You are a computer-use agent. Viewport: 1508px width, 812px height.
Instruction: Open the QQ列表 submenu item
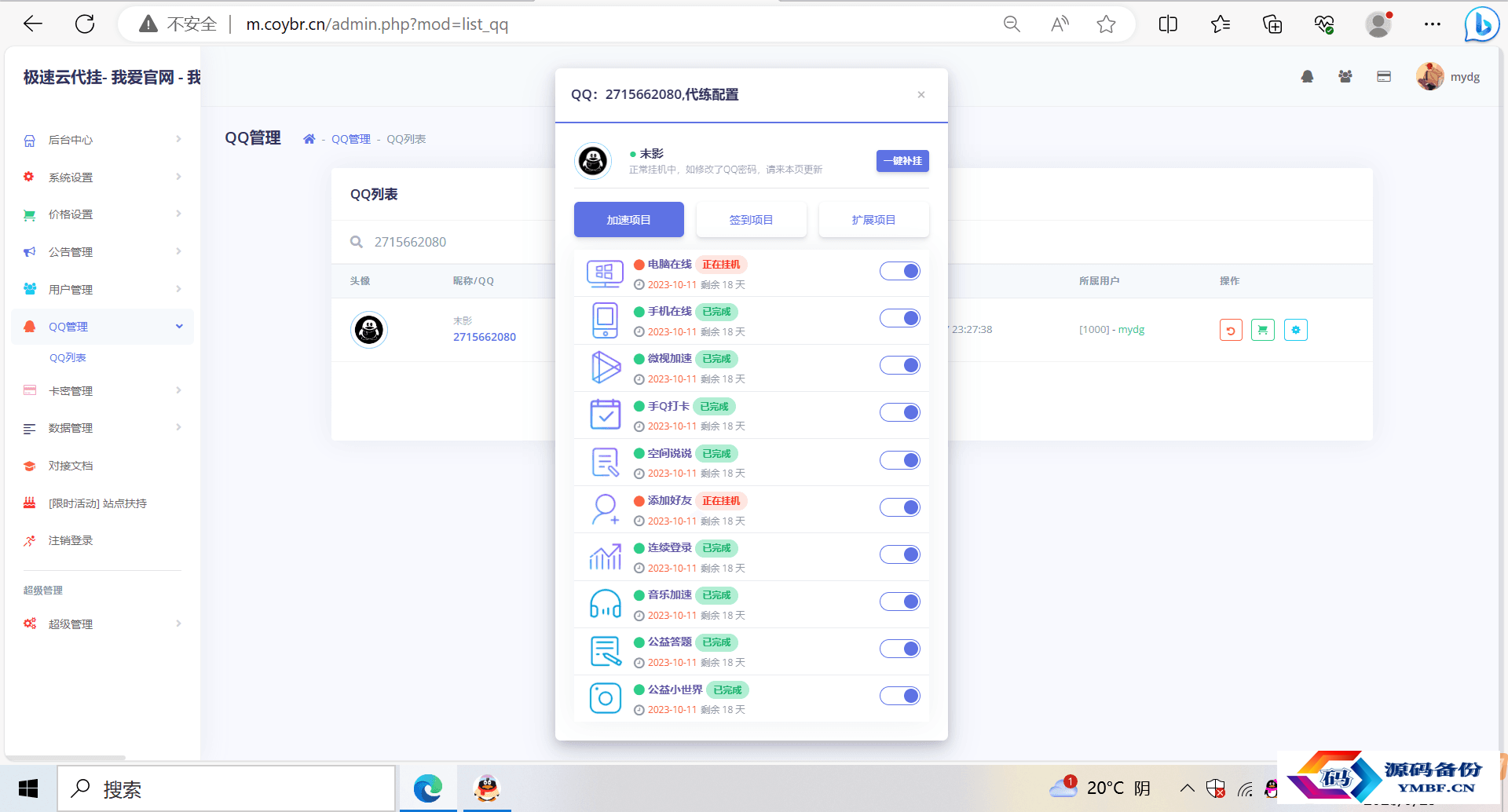coord(68,358)
